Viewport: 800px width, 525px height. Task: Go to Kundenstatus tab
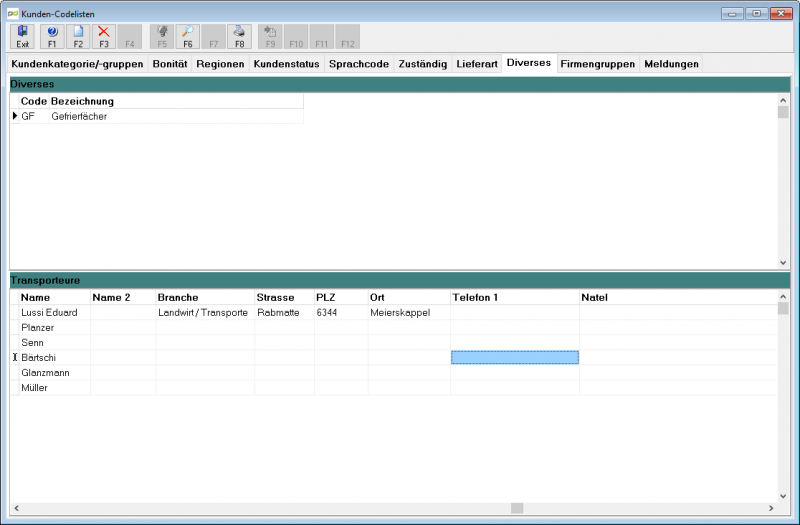[x=286, y=64]
